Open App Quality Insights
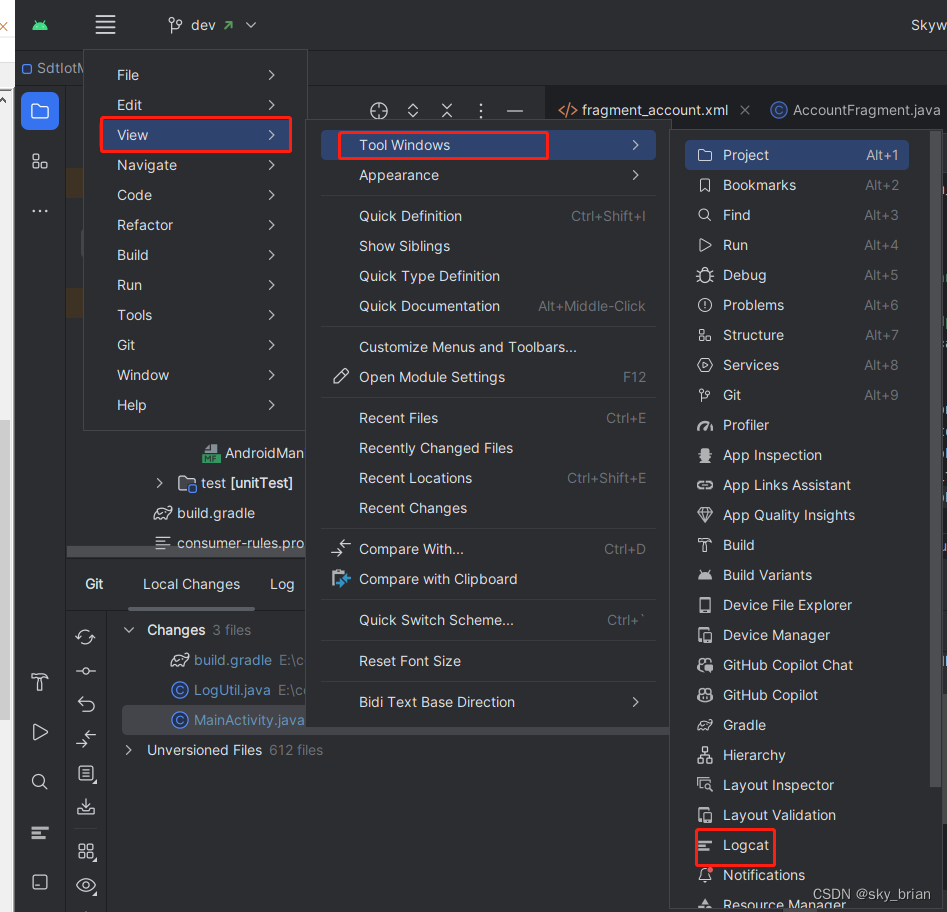This screenshot has height=912, width=947. (797, 515)
